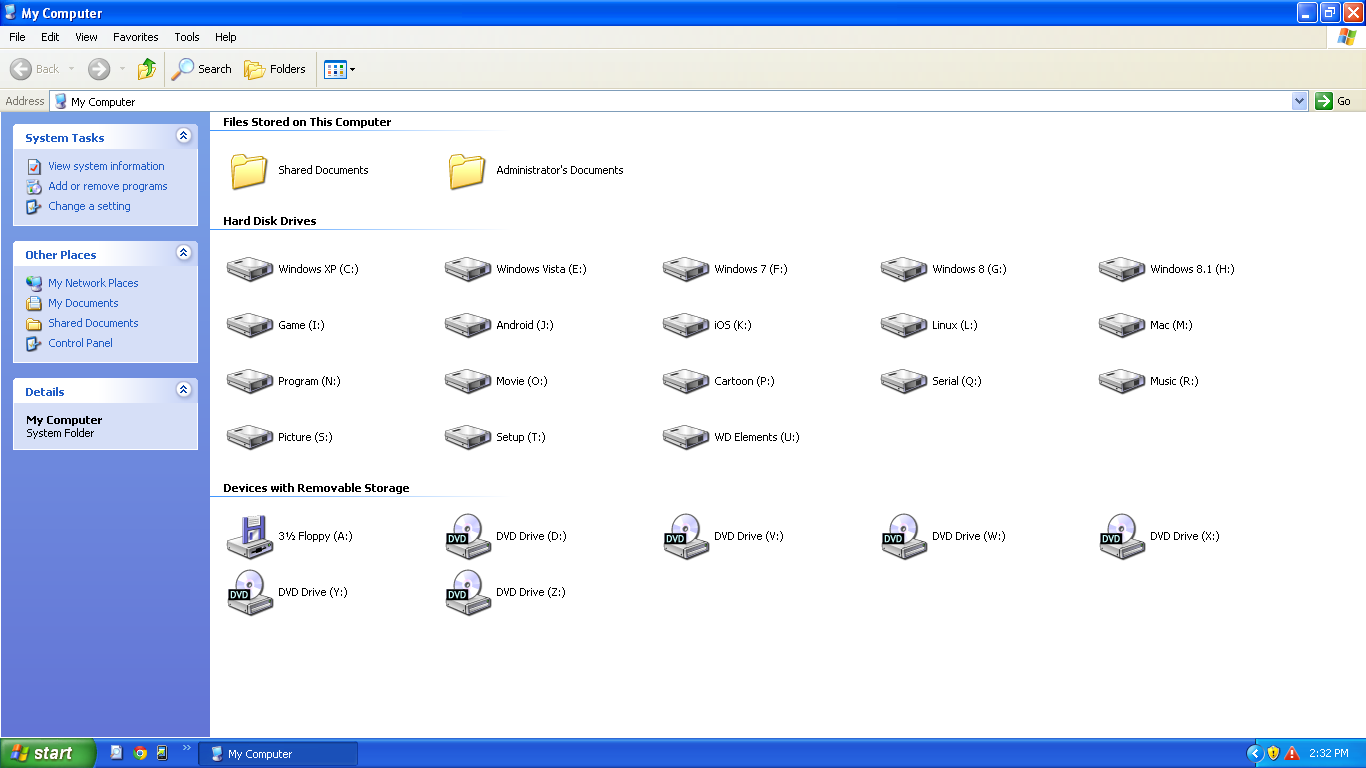The width and height of the screenshot is (1366, 768).
Task: Open the View menu
Action: tap(87, 37)
